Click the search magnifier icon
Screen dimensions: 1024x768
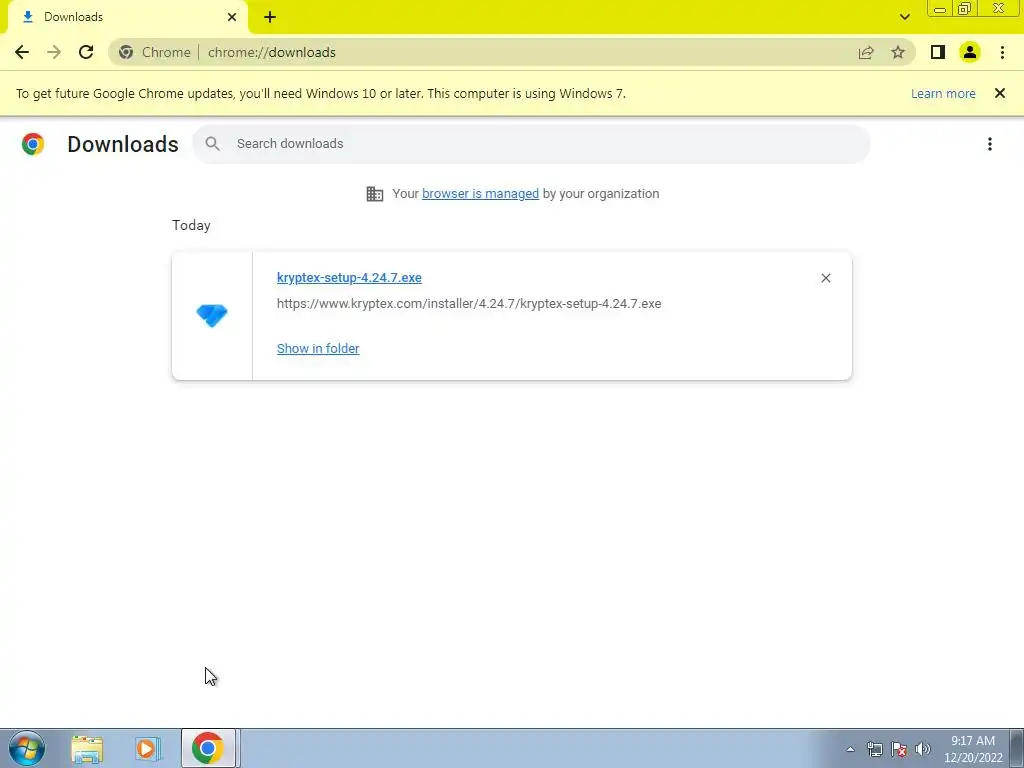[x=212, y=144]
